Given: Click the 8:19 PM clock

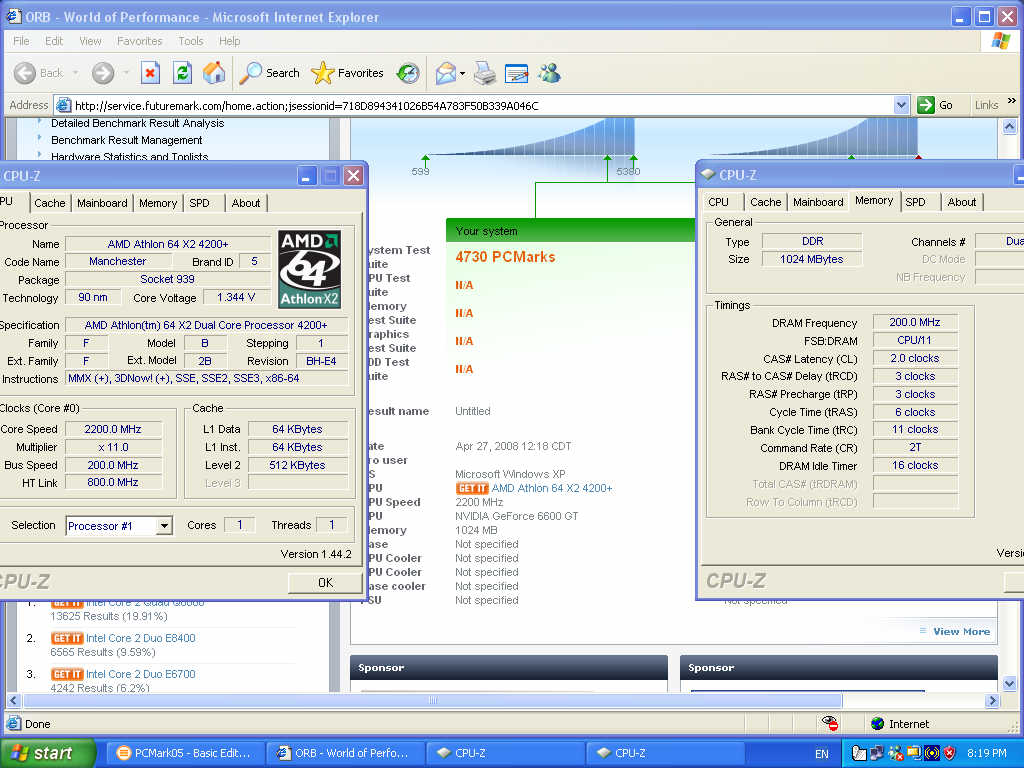Looking at the screenshot, I should (987, 753).
